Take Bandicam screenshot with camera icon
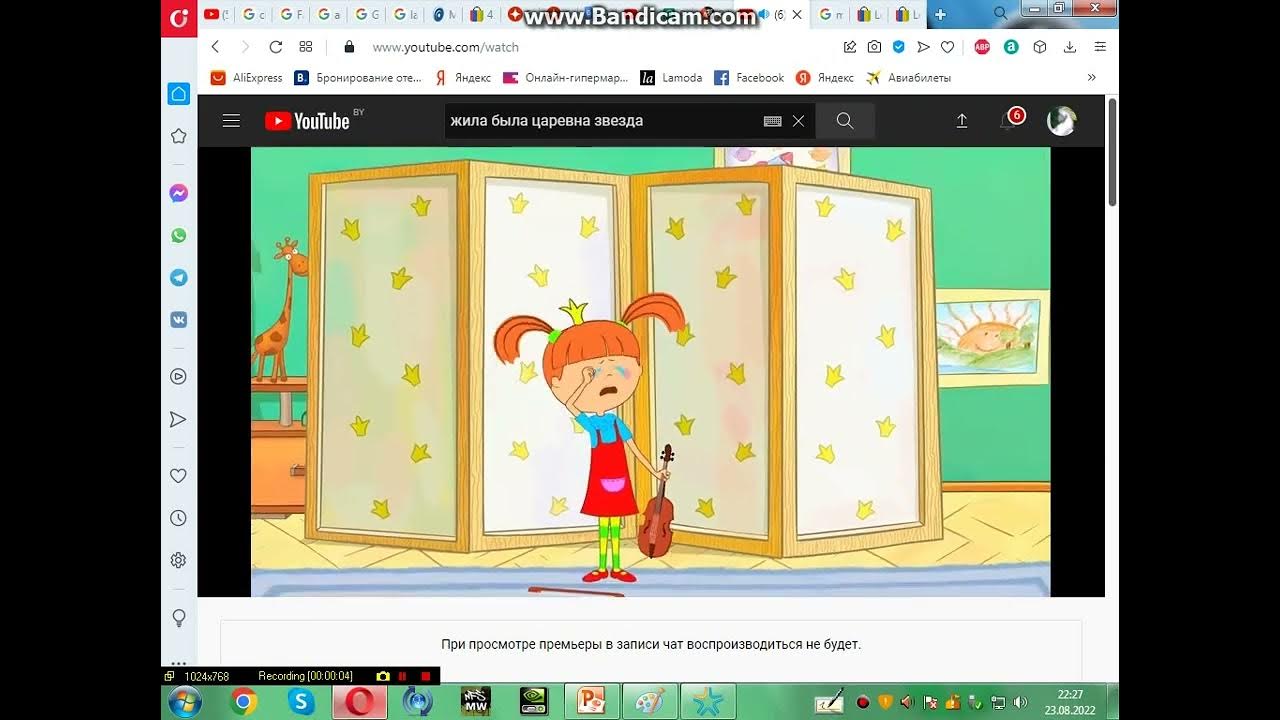This screenshot has height=720, width=1280. click(382, 677)
